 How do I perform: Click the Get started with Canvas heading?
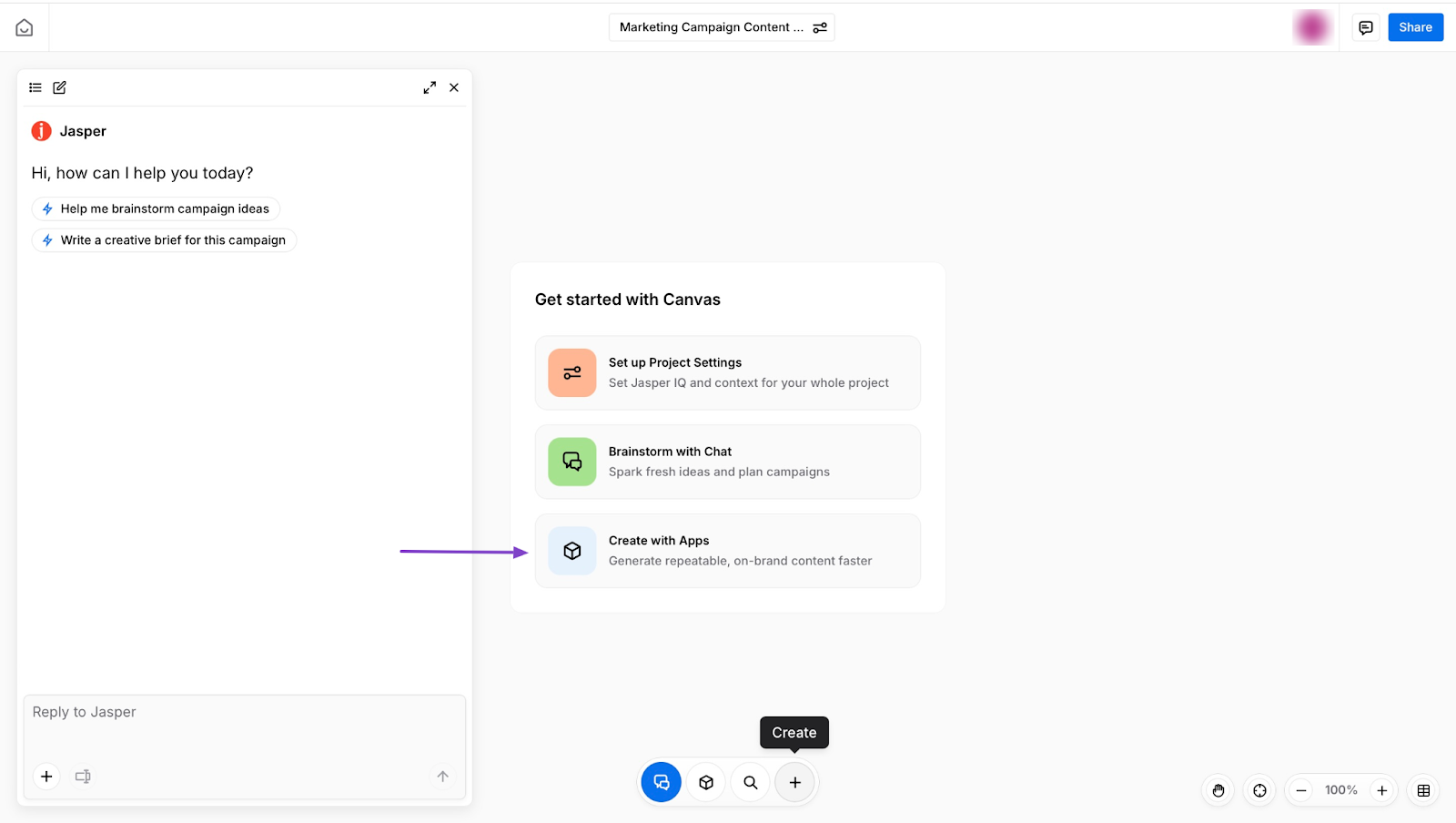tap(628, 300)
